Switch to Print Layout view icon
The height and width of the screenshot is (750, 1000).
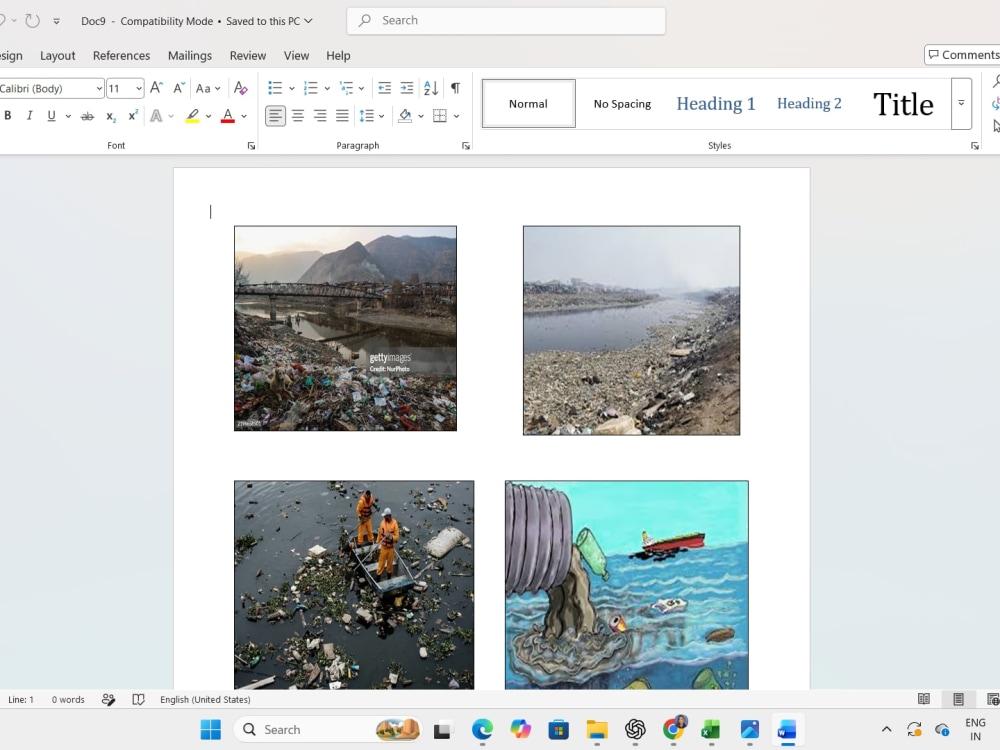(x=958, y=699)
